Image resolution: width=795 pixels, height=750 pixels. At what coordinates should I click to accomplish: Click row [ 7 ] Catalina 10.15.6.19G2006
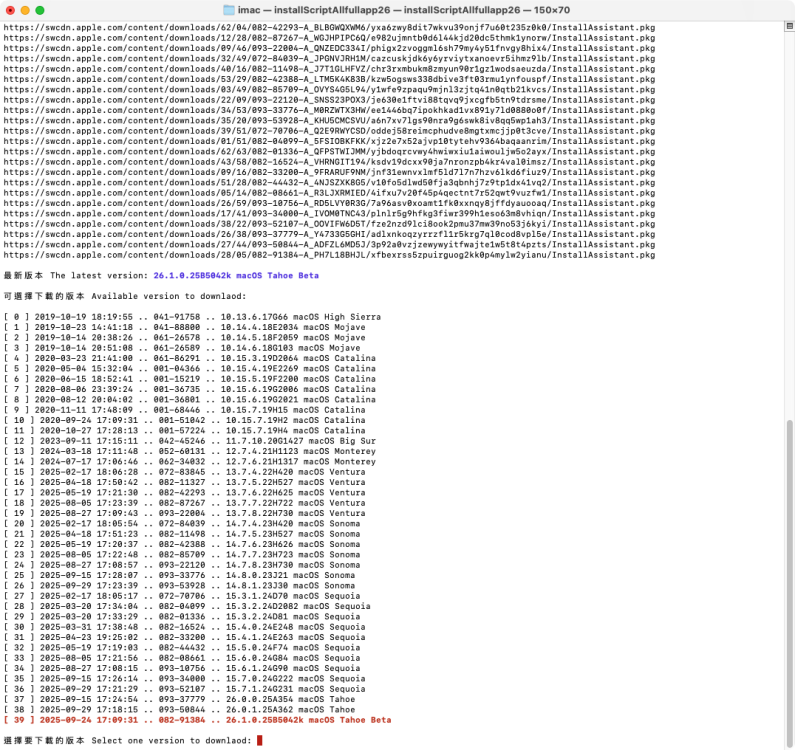point(190,389)
